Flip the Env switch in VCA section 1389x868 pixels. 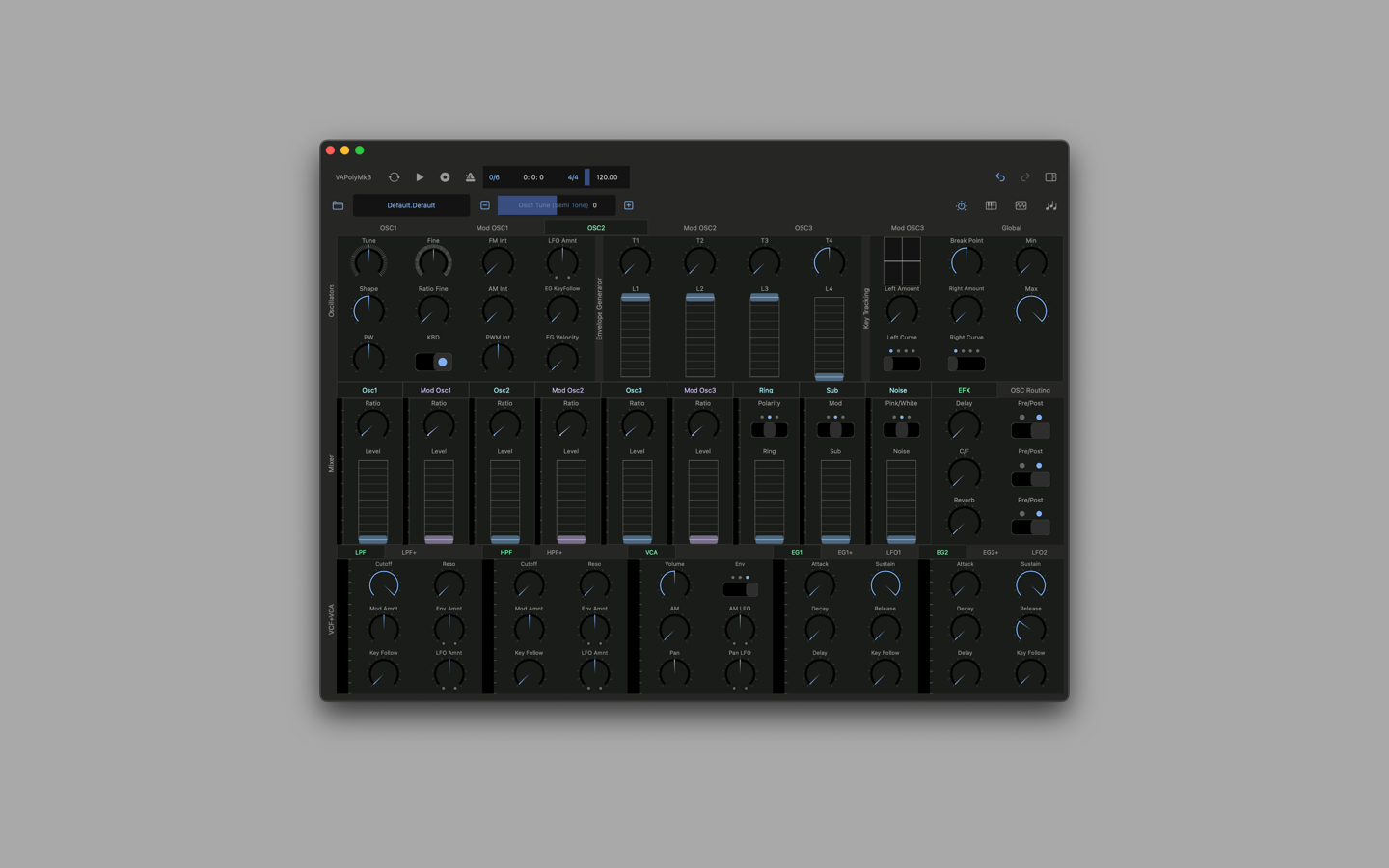pos(740,589)
